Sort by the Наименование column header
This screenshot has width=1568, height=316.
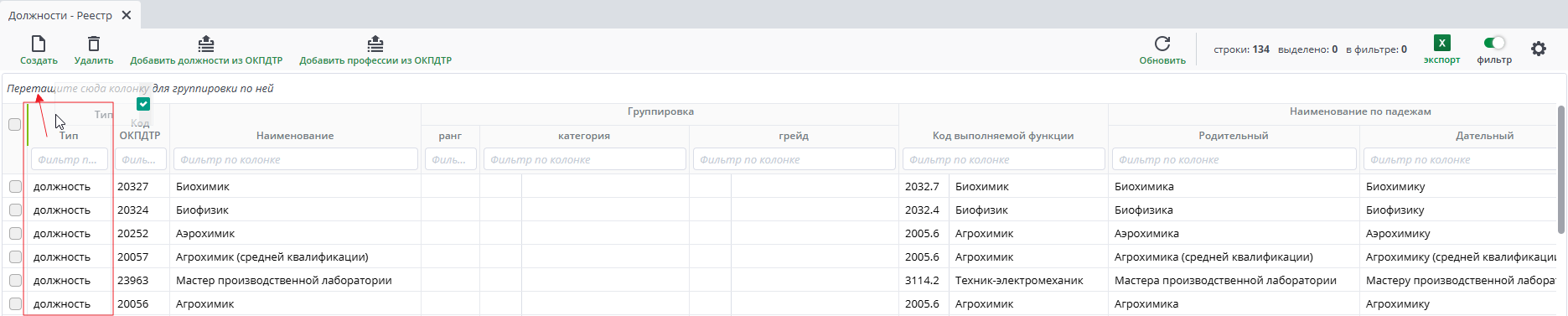pos(295,136)
